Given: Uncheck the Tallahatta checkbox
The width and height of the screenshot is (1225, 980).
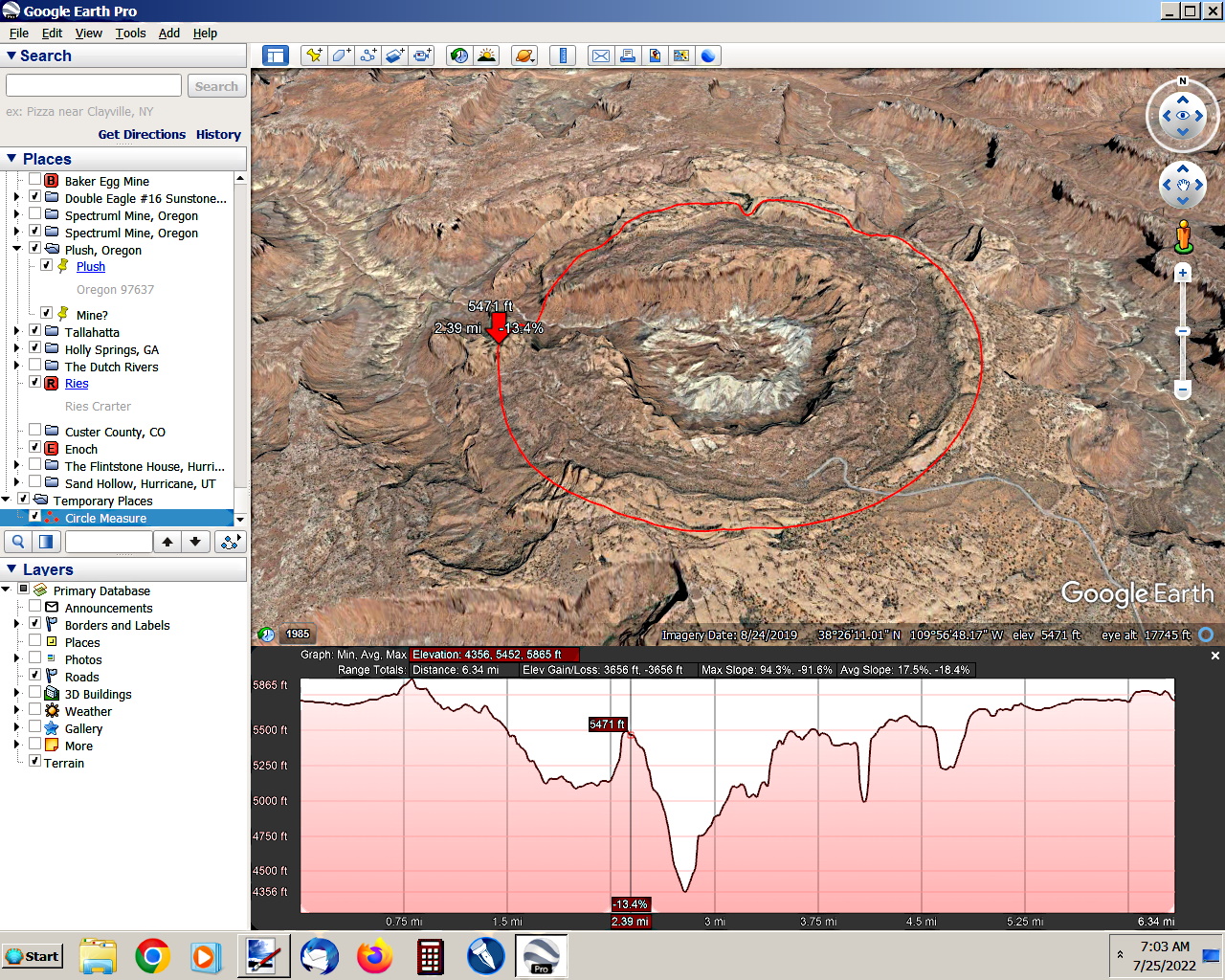Looking at the screenshot, I should click(x=35, y=330).
